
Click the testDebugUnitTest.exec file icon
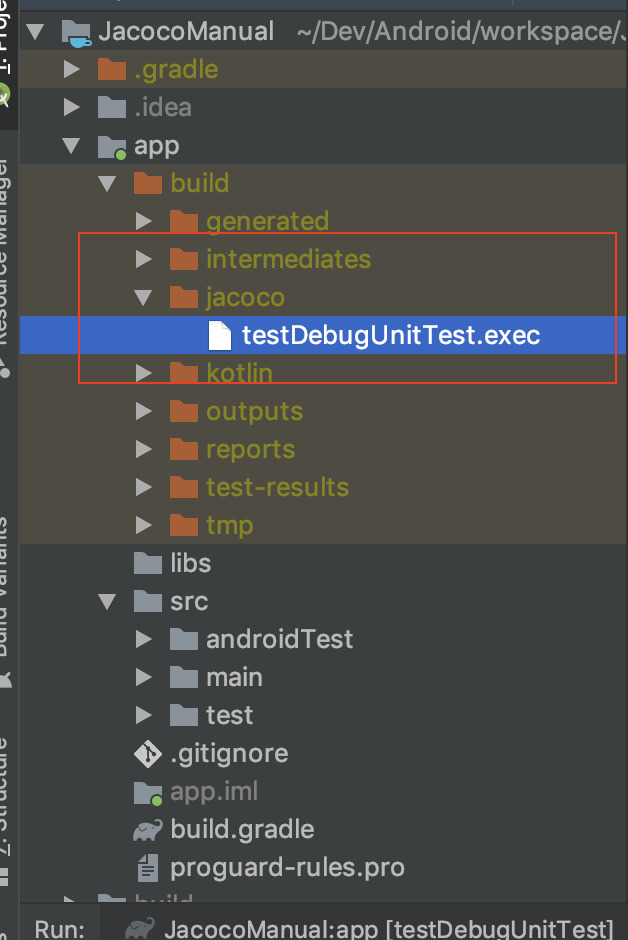pos(219,335)
